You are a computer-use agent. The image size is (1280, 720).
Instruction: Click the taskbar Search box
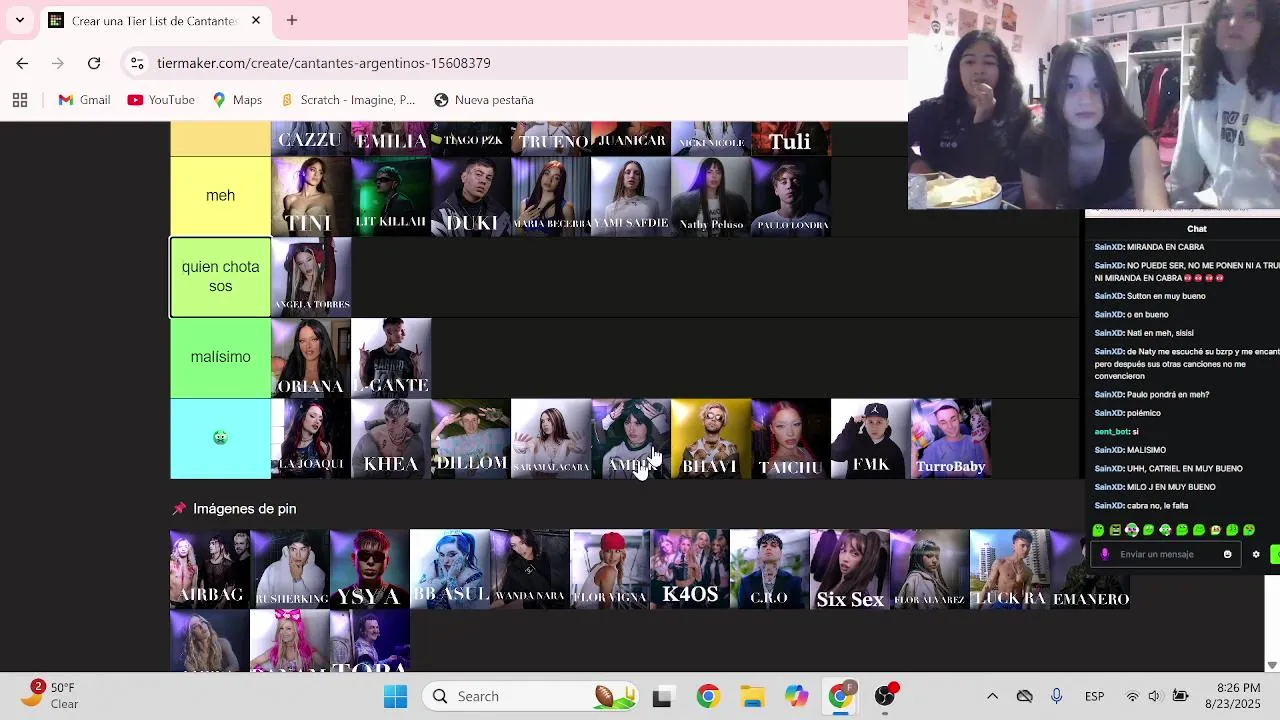click(532, 696)
